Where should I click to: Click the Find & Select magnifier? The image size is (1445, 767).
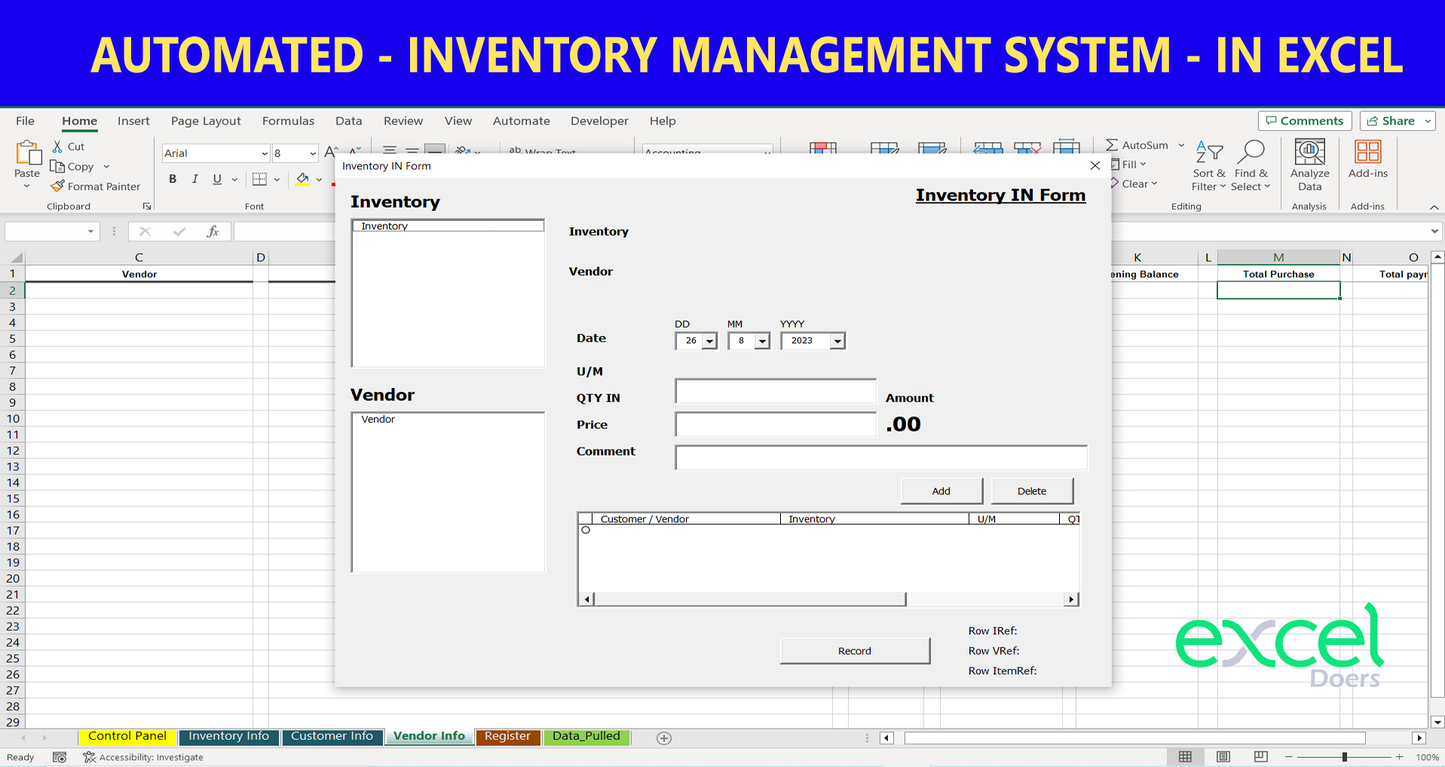point(1250,153)
